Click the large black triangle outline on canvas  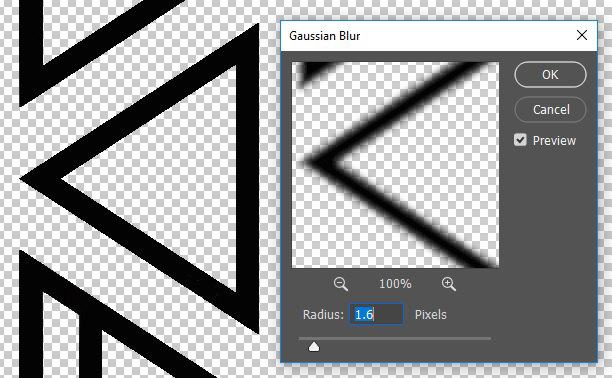coord(247,180)
